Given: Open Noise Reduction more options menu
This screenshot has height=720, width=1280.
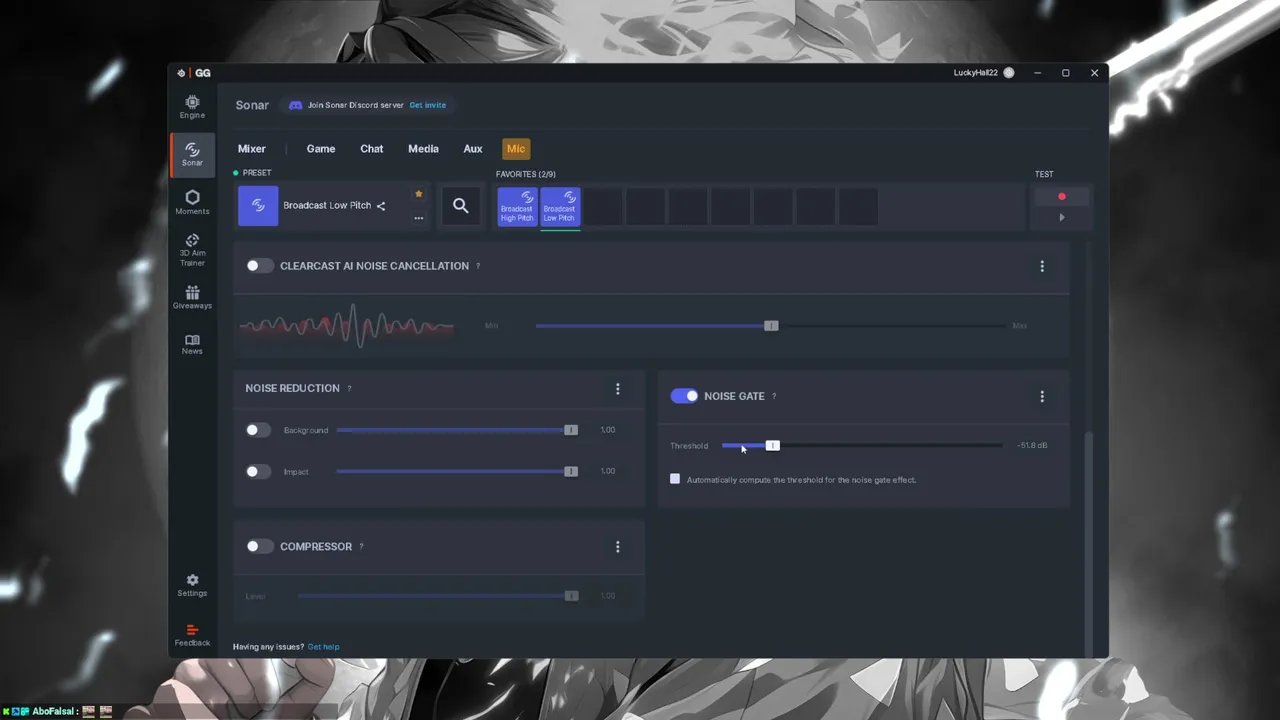Looking at the screenshot, I should coord(617,388).
